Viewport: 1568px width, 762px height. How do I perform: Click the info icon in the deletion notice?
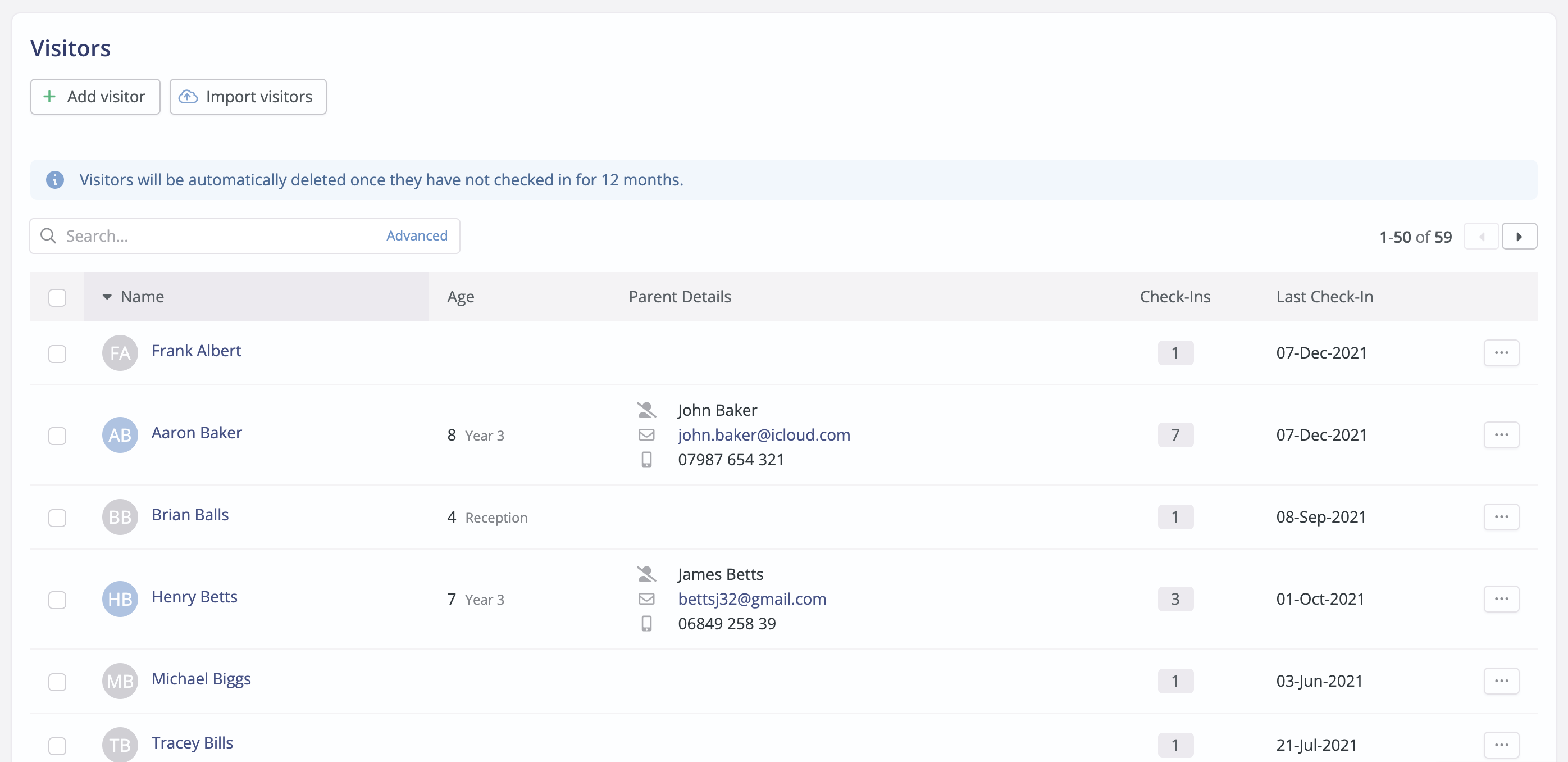pyautogui.click(x=55, y=180)
